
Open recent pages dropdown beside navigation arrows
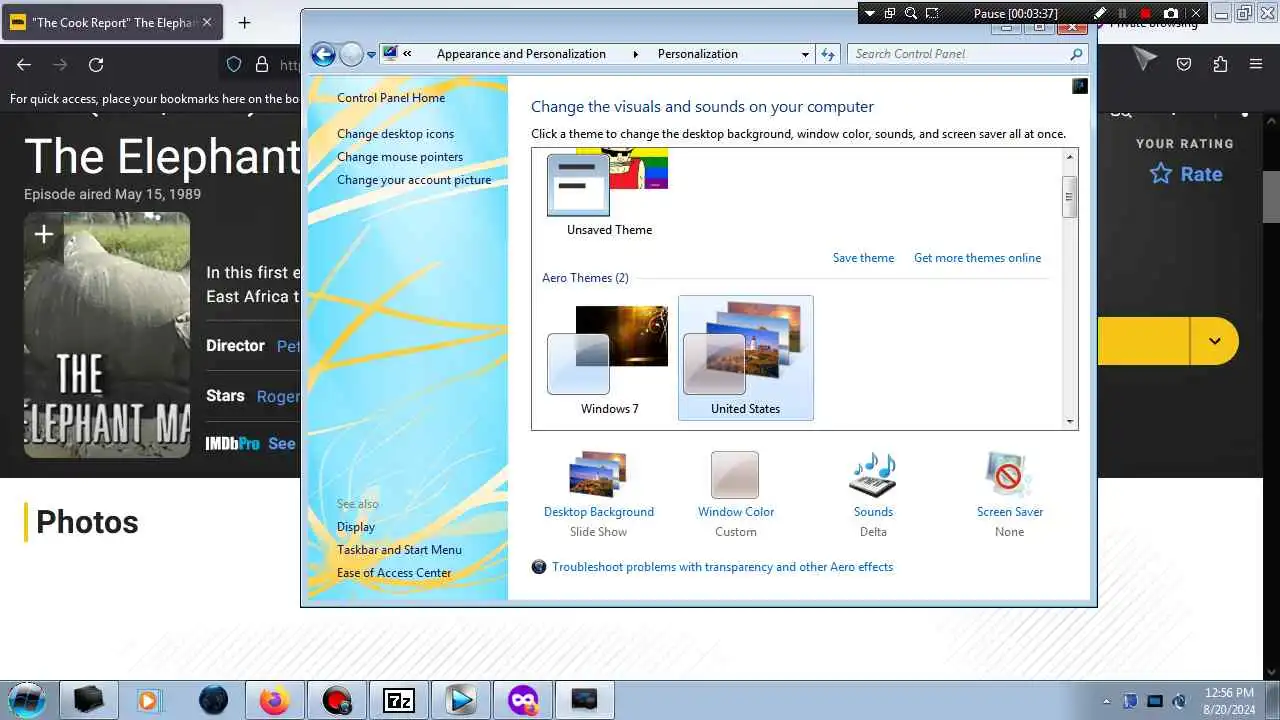point(371,55)
